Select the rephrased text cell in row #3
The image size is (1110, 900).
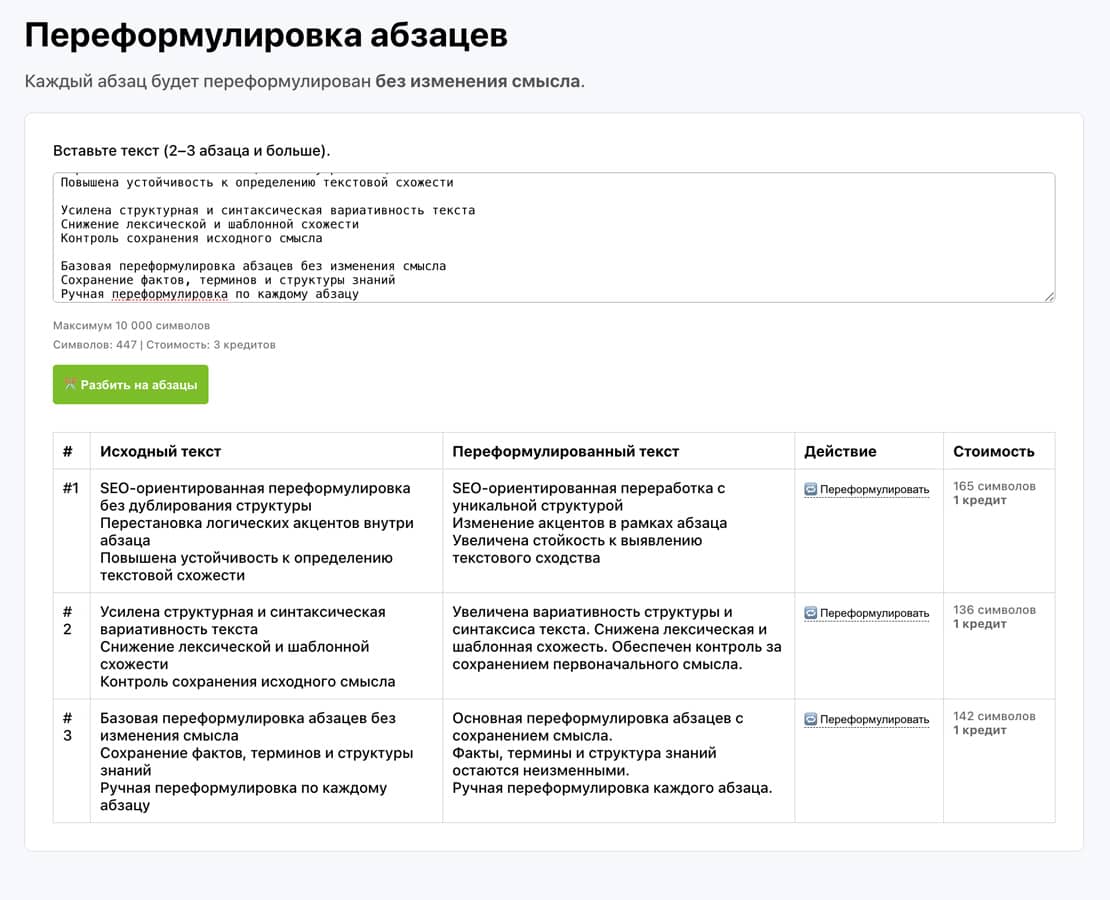click(617, 753)
